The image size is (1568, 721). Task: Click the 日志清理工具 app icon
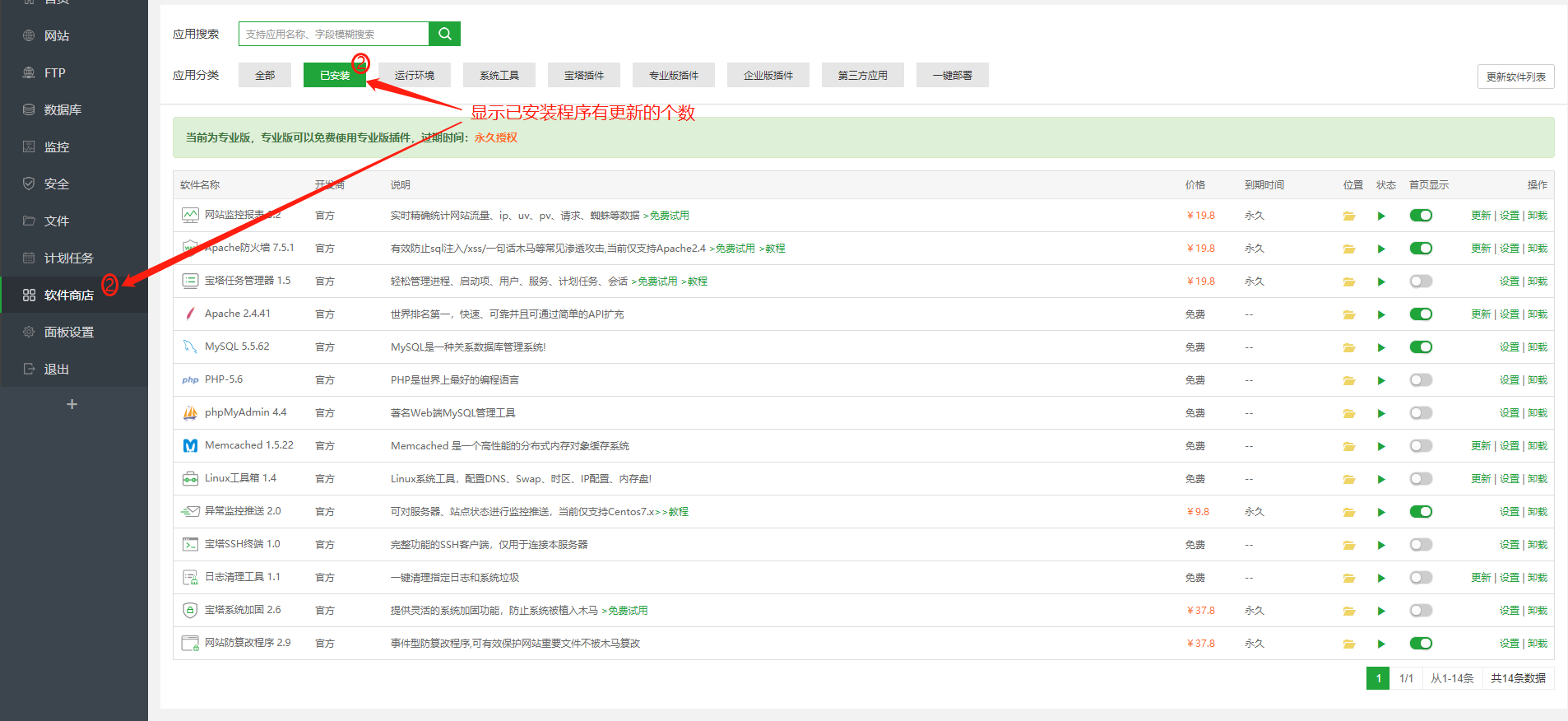190,577
